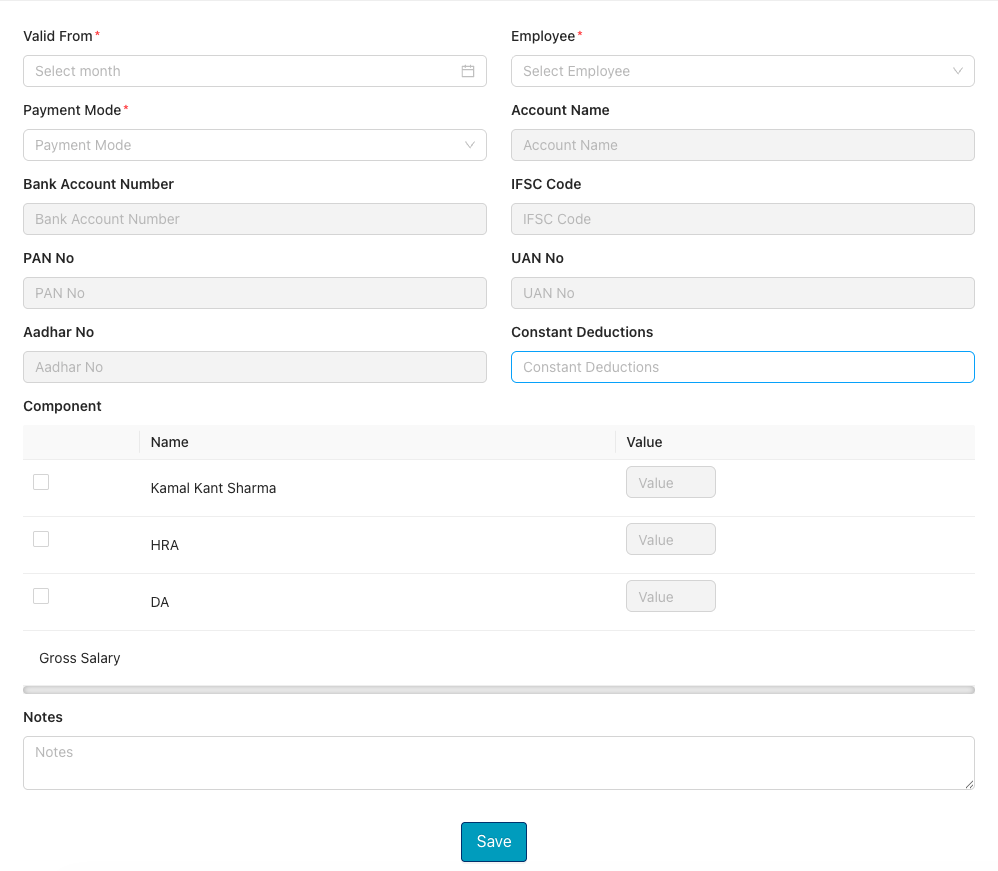
Task: Click the Component table header row
Action: pos(499,442)
